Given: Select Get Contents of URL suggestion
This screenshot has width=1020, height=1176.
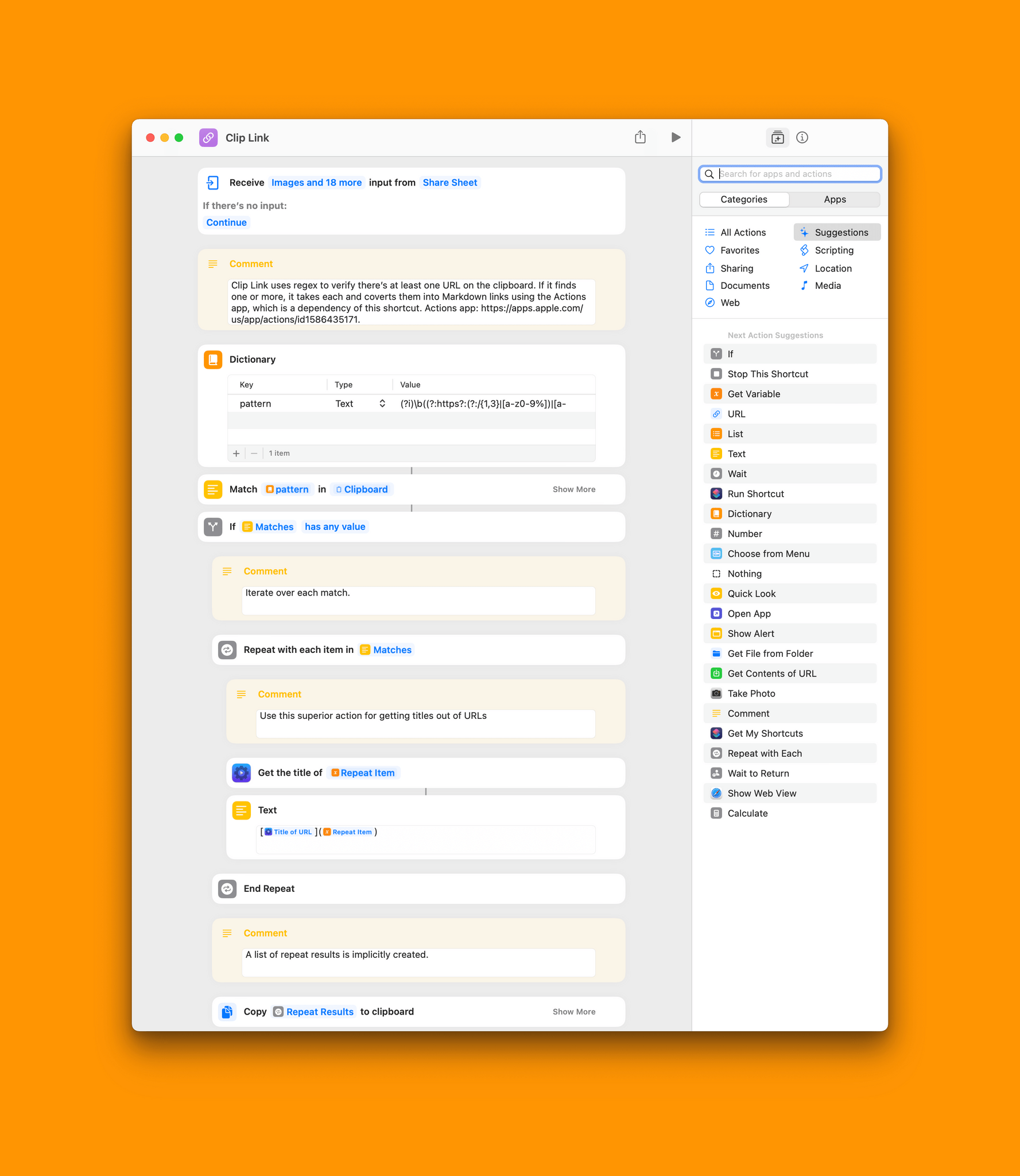Looking at the screenshot, I should click(x=790, y=674).
